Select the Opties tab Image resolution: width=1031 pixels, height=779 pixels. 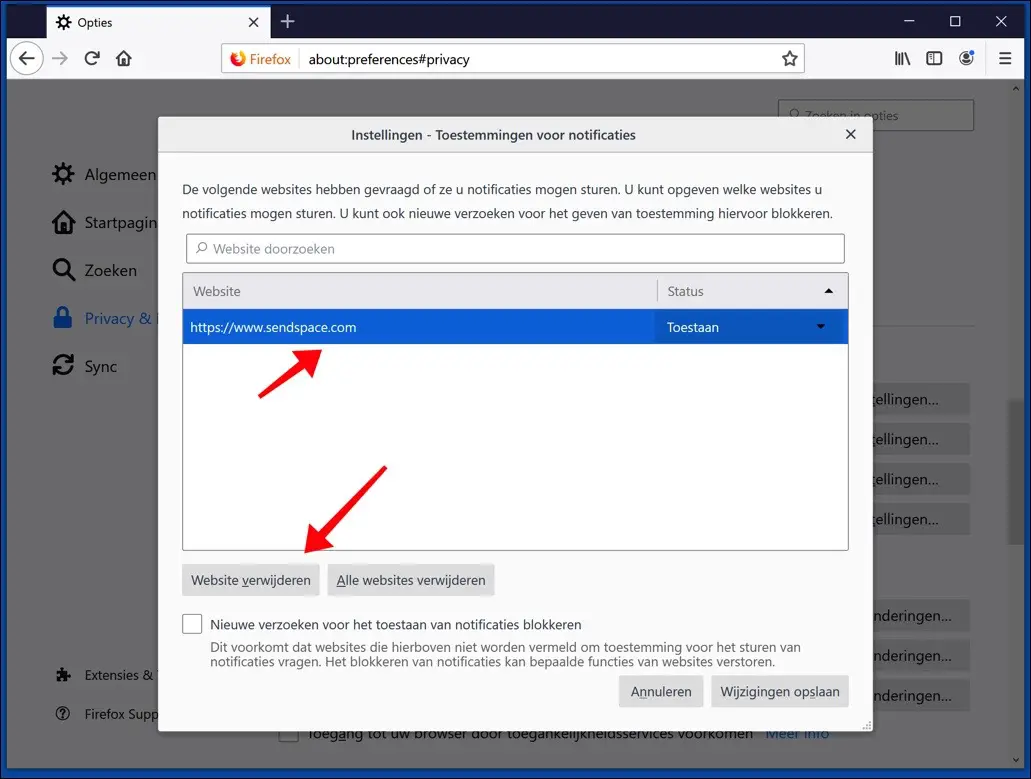point(158,22)
